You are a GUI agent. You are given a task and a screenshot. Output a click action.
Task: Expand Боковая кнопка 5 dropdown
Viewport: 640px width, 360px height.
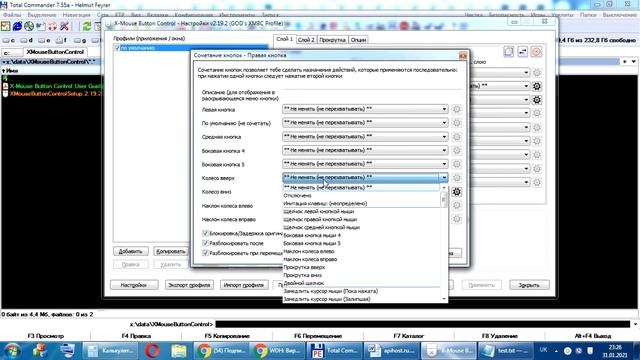(x=444, y=164)
